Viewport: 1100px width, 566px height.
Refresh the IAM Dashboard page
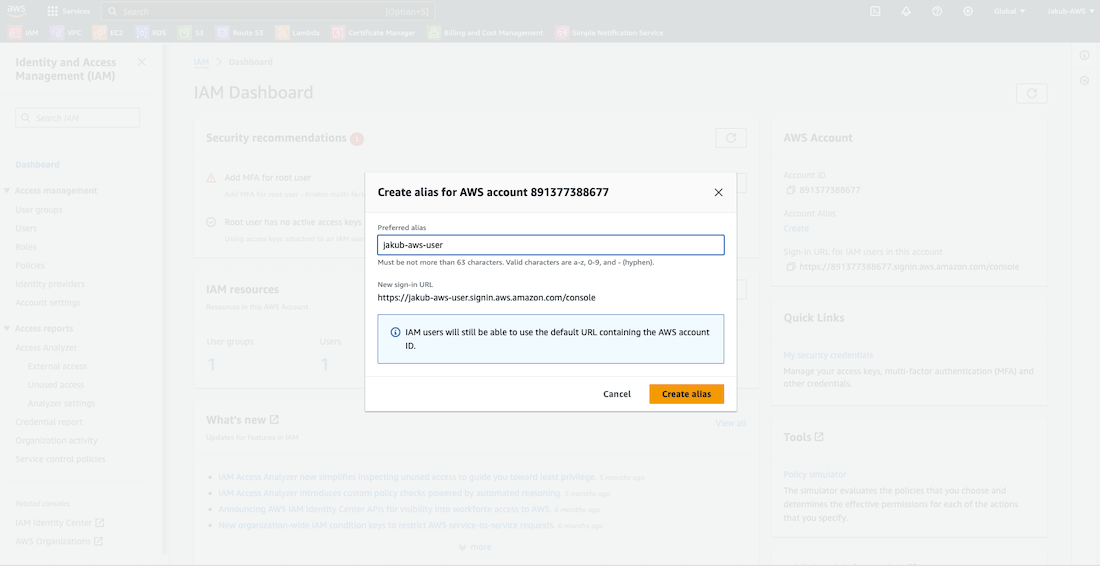[x=1031, y=93]
